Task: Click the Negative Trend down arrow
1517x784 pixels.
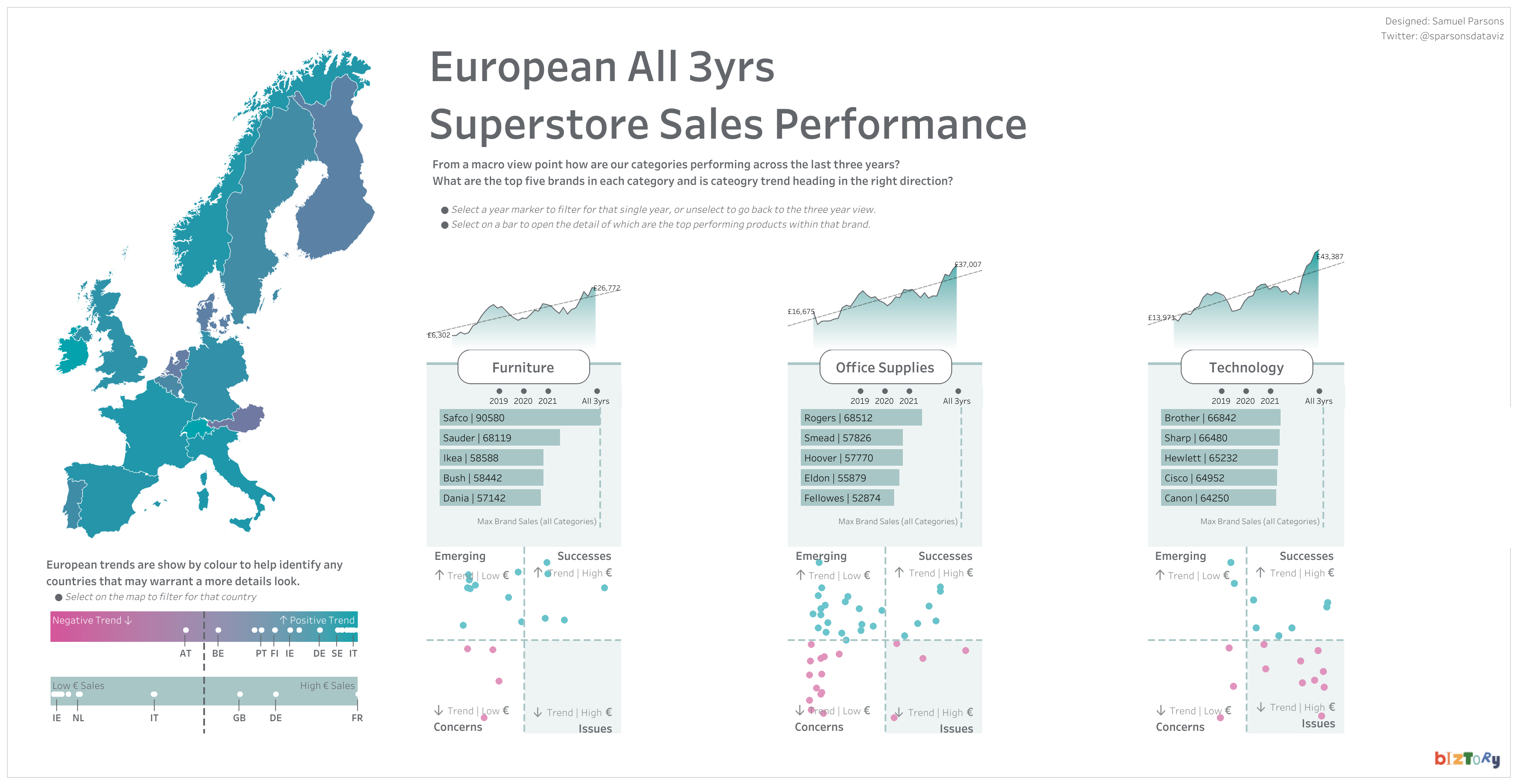Action: click(128, 620)
